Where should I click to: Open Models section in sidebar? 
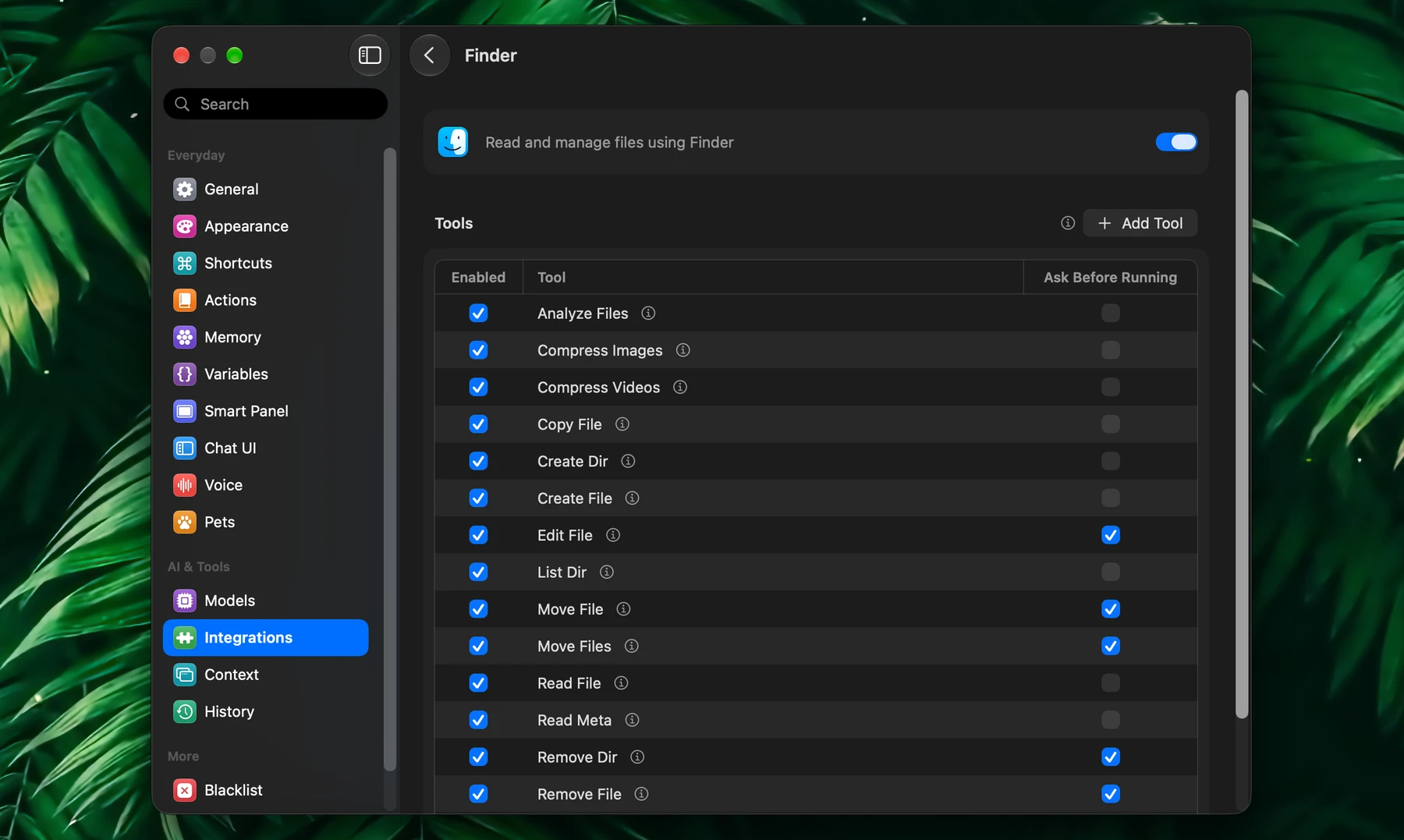pyautogui.click(x=265, y=601)
